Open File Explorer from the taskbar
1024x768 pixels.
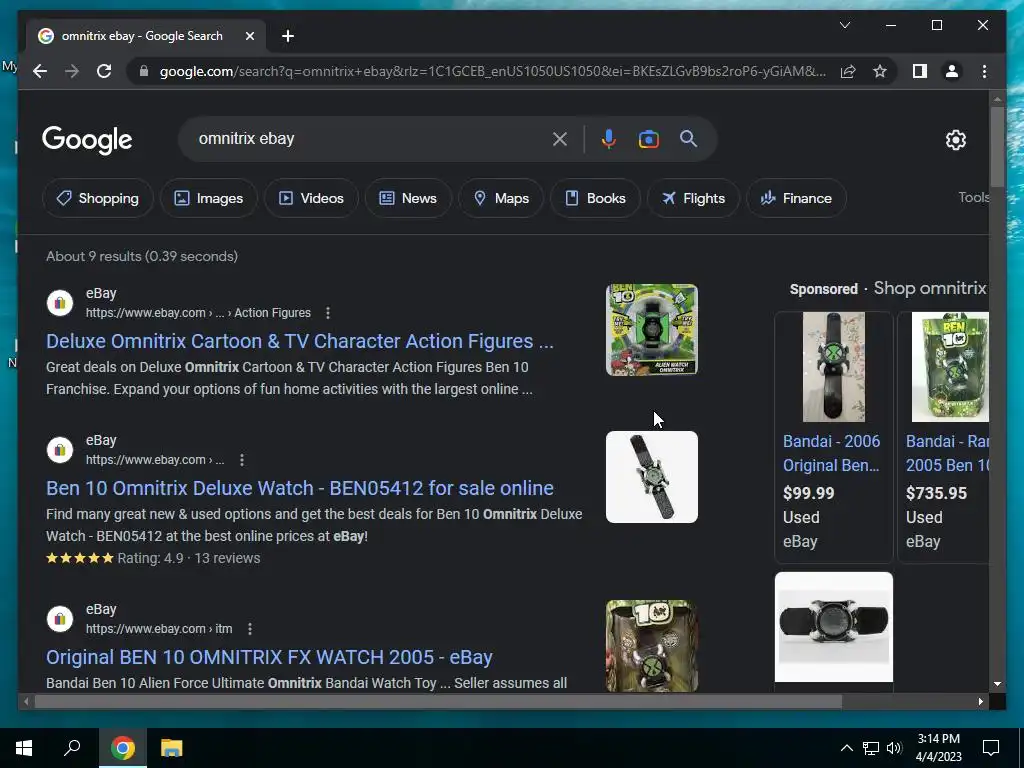click(172, 748)
